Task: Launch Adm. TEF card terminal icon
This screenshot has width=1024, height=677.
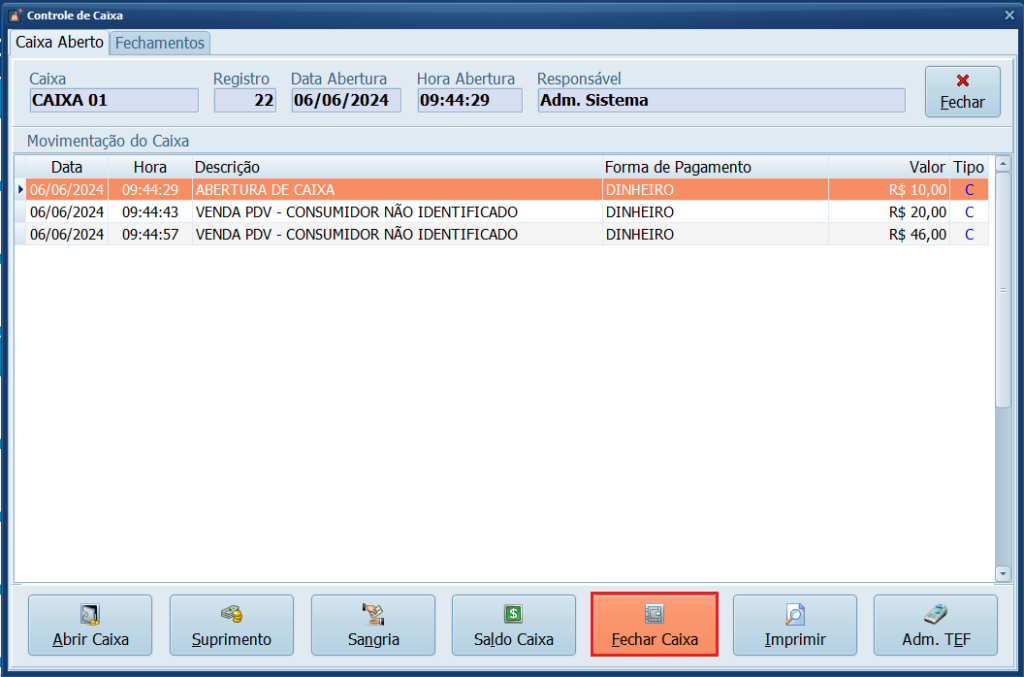Action: (x=935, y=614)
